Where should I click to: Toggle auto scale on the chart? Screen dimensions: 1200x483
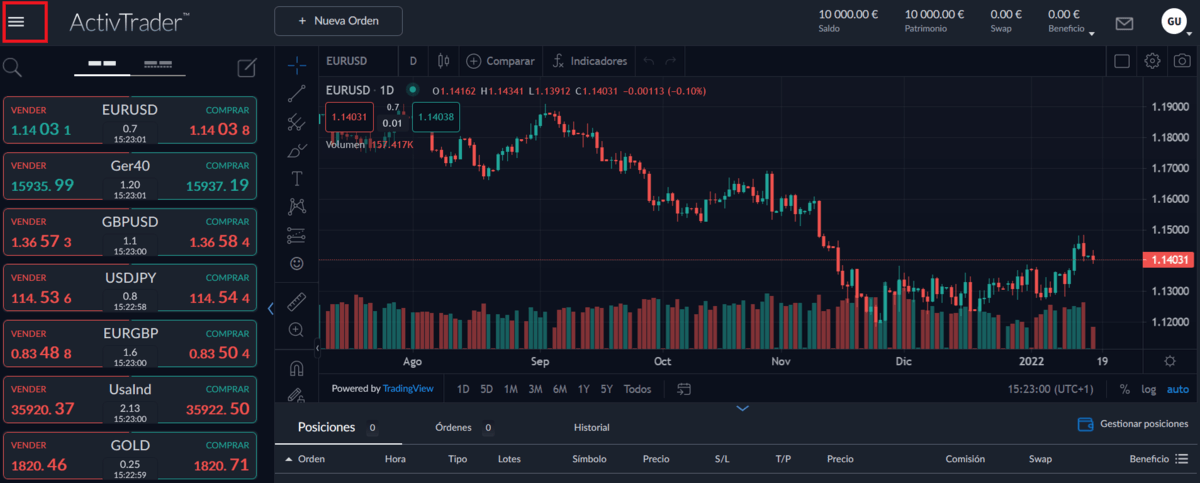tap(1178, 389)
